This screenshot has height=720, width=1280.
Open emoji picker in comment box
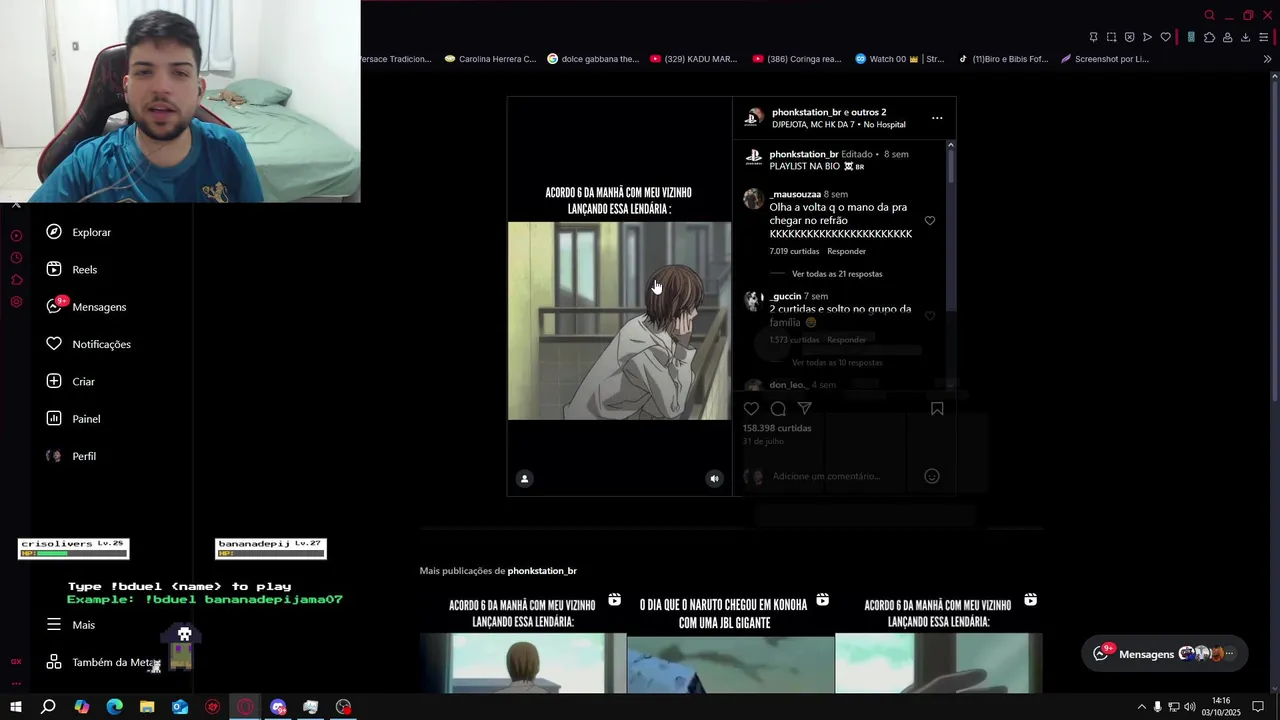click(x=931, y=476)
